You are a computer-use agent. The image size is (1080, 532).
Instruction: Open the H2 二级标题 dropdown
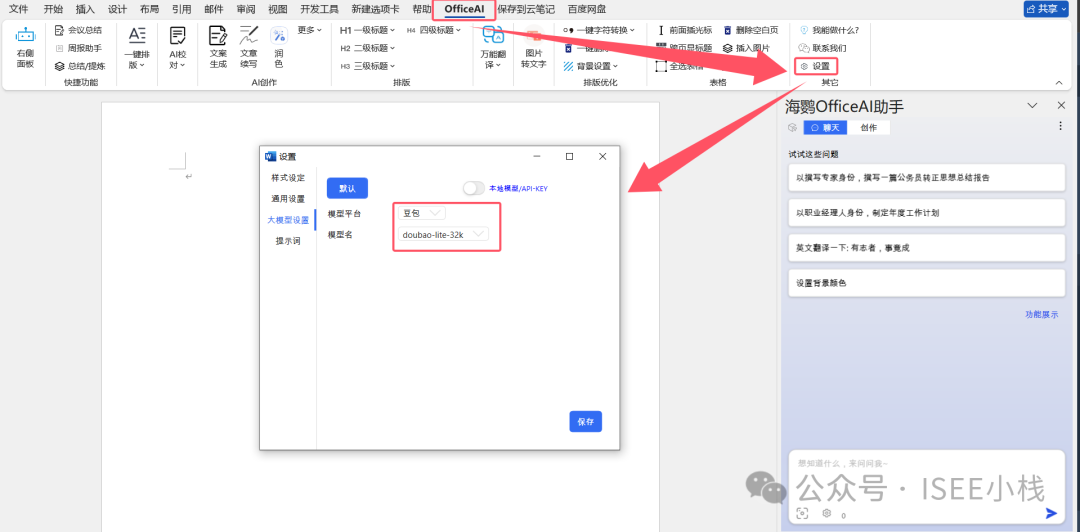tap(368, 48)
